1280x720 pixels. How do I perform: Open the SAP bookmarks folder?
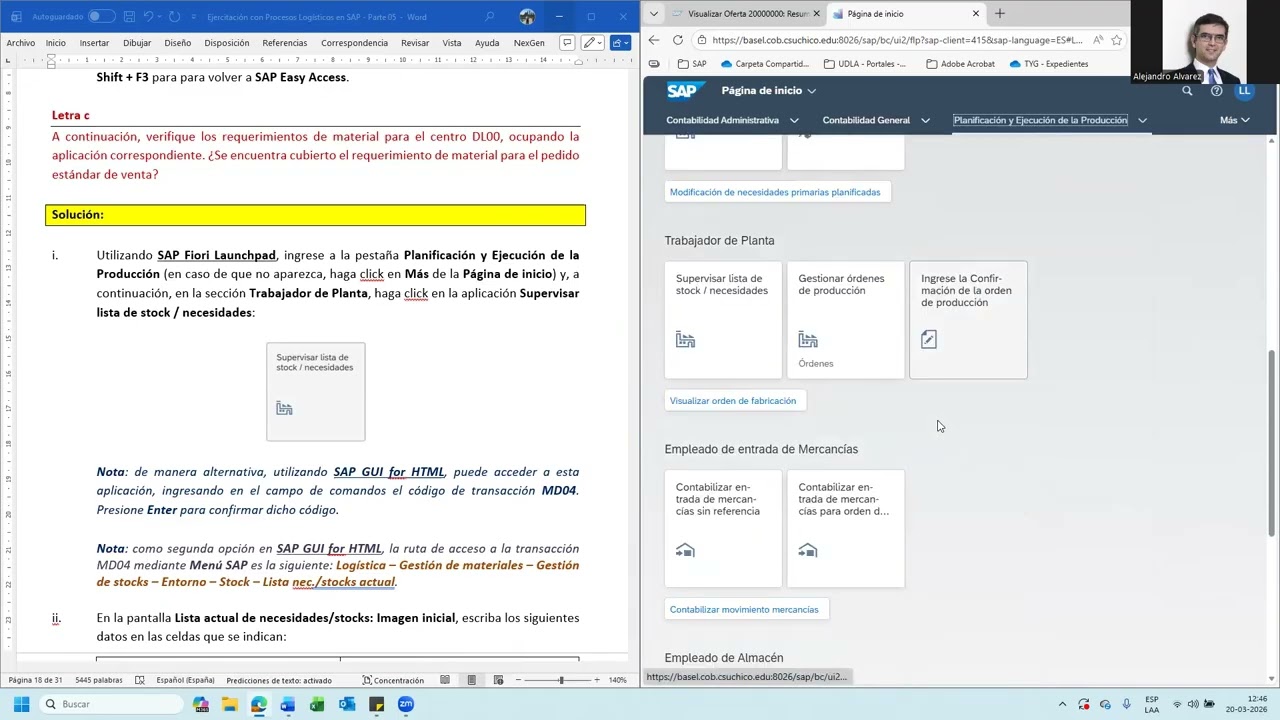[x=692, y=64]
